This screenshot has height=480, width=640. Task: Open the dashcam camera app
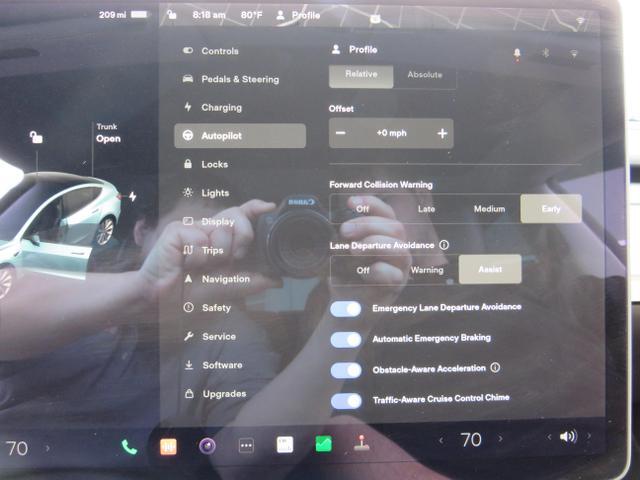click(x=207, y=446)
